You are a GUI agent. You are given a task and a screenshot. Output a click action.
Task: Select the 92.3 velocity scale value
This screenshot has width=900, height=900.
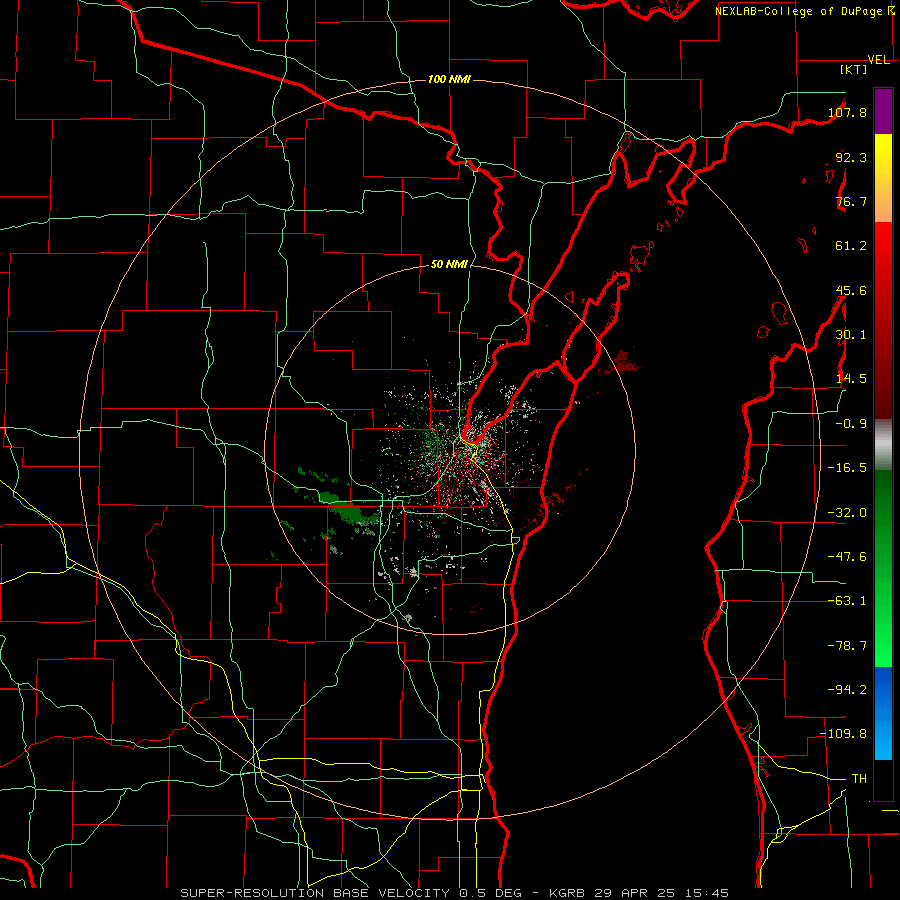coord(851,157)
